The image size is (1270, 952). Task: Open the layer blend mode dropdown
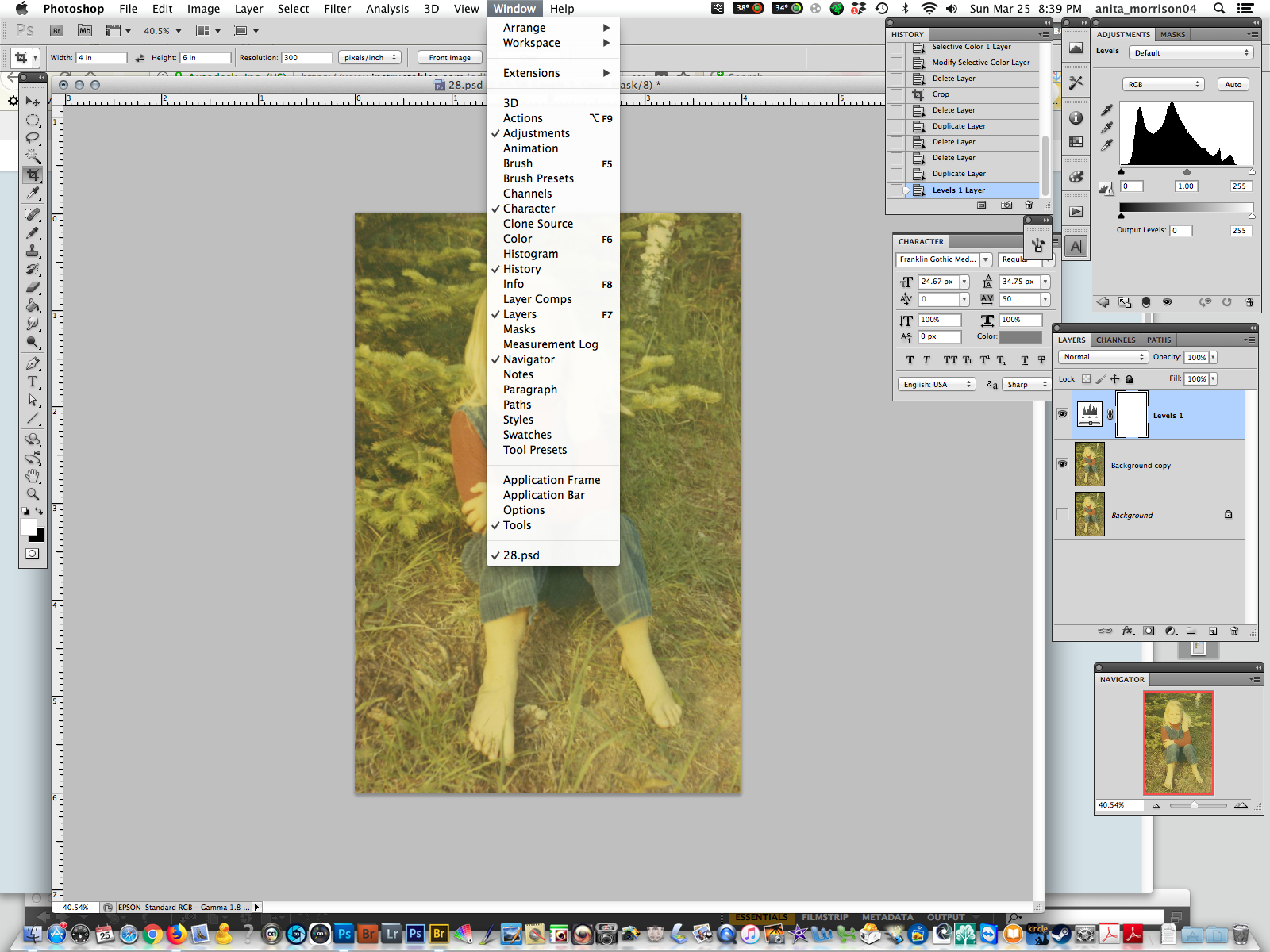tap(1103, 357)
